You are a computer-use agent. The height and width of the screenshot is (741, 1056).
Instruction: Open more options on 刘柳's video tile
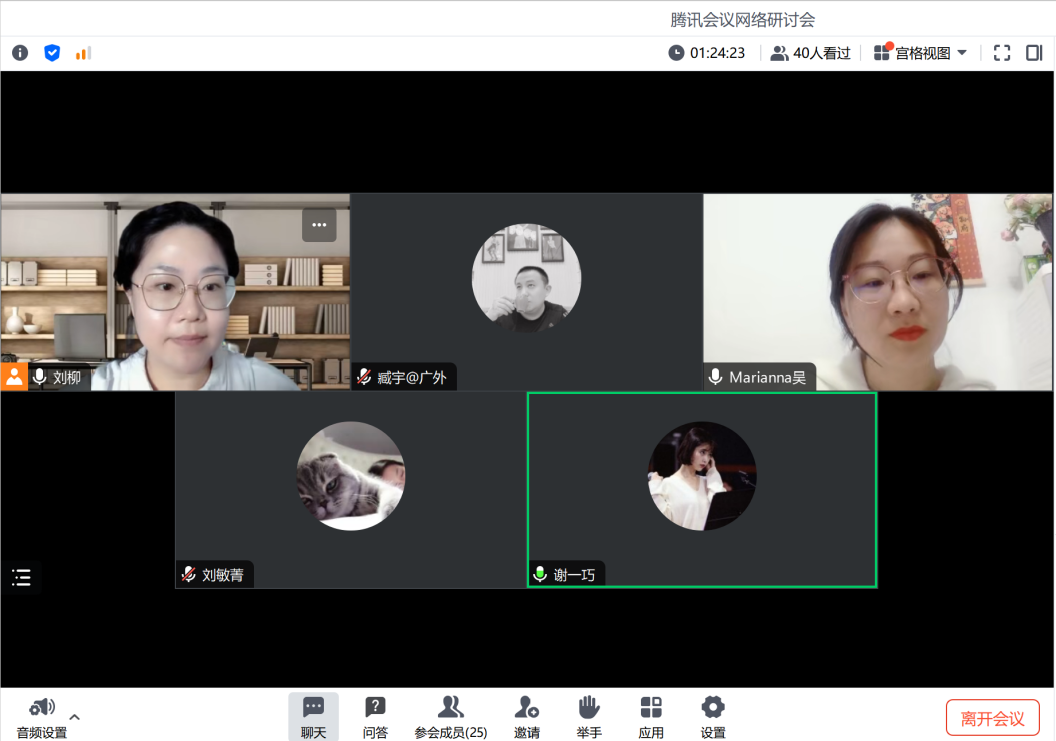319,225
